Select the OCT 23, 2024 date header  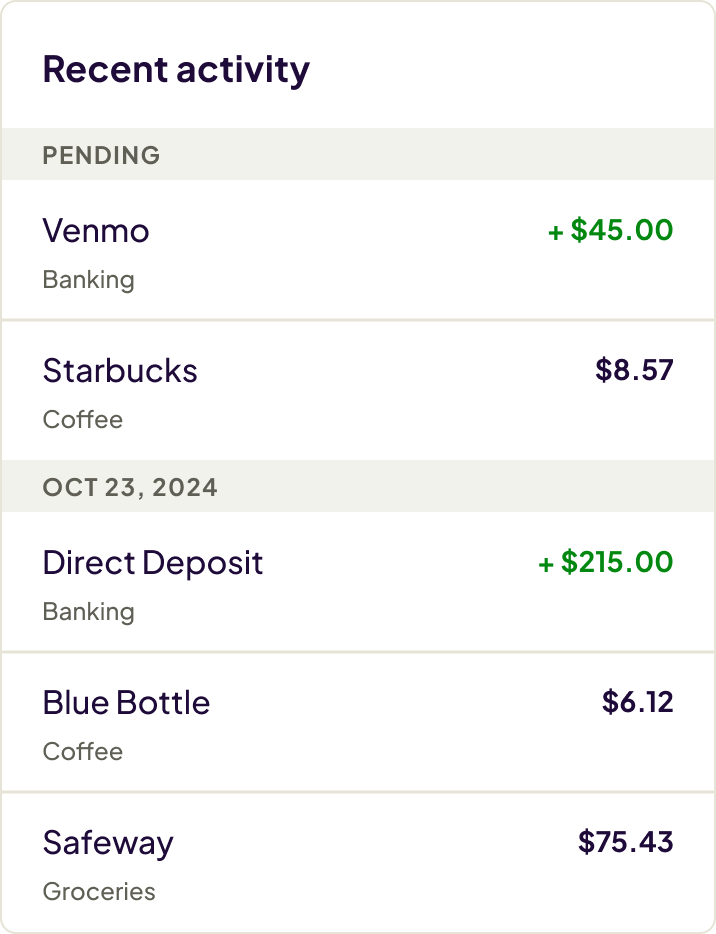pyautogui.click(x=130, y=487)
